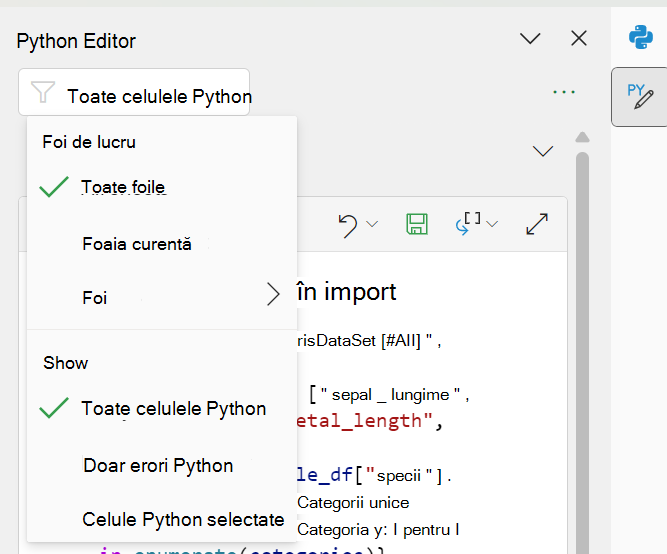Select the PY editor pencil icon
The image size is (667, 554).
640,96
